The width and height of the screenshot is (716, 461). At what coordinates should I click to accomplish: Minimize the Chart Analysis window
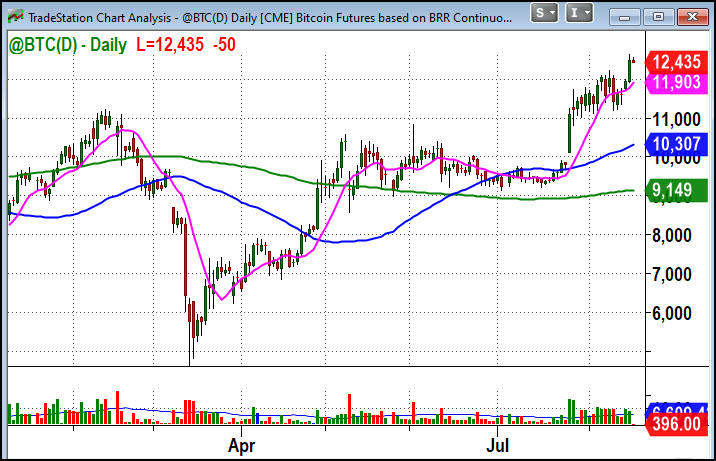[624, 17]
